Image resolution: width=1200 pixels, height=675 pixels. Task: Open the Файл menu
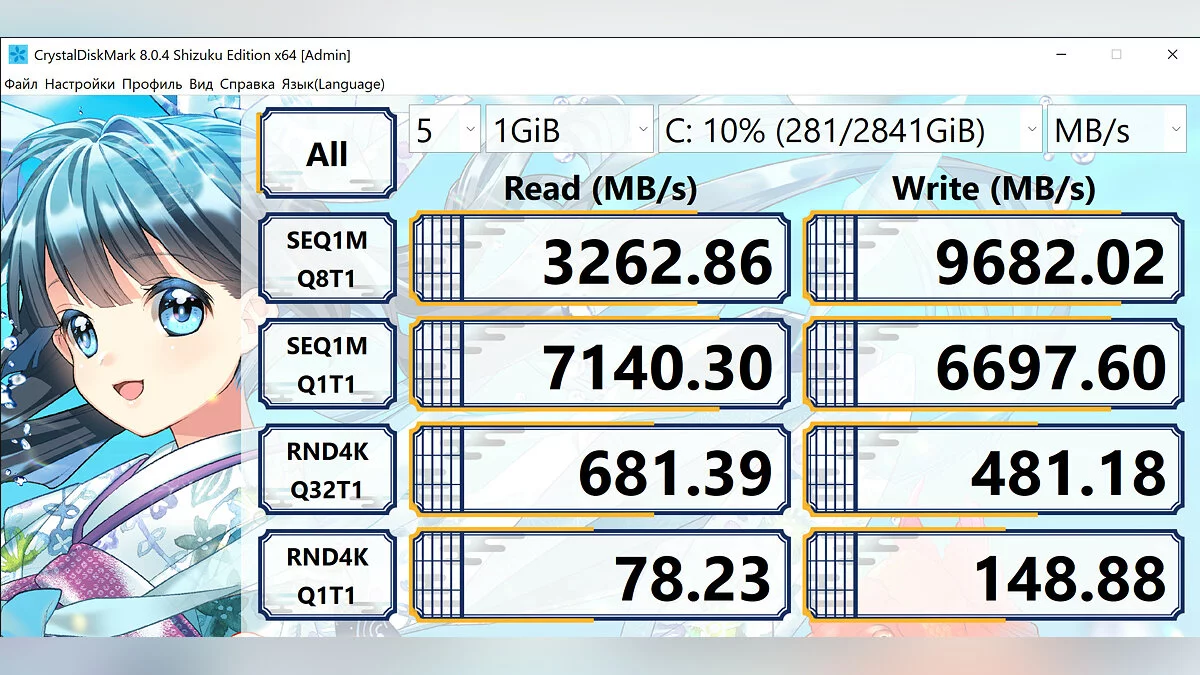click(22, 84)
